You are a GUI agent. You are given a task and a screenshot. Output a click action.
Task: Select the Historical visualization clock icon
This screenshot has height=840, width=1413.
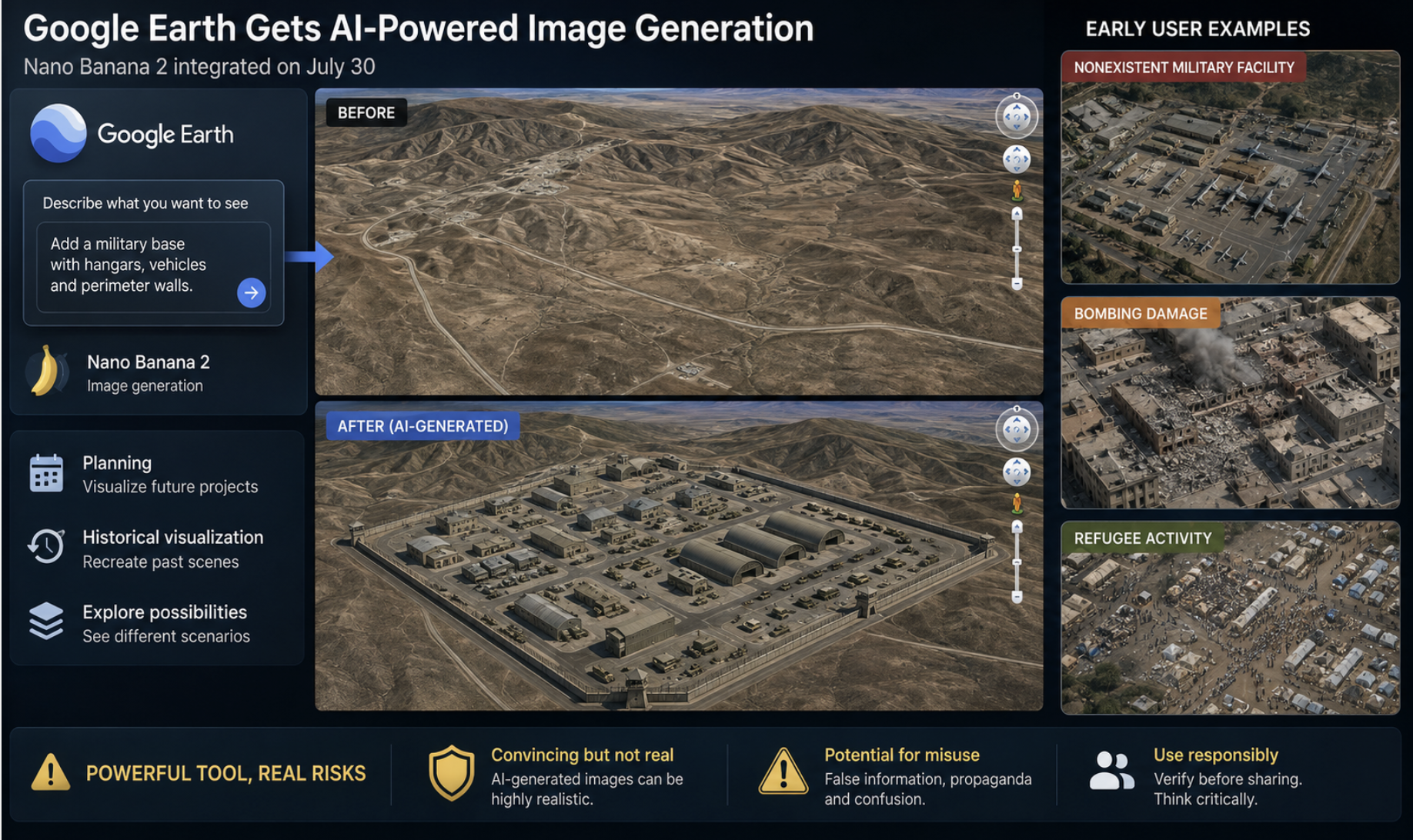pyautogui.click(x=46, y=546)
